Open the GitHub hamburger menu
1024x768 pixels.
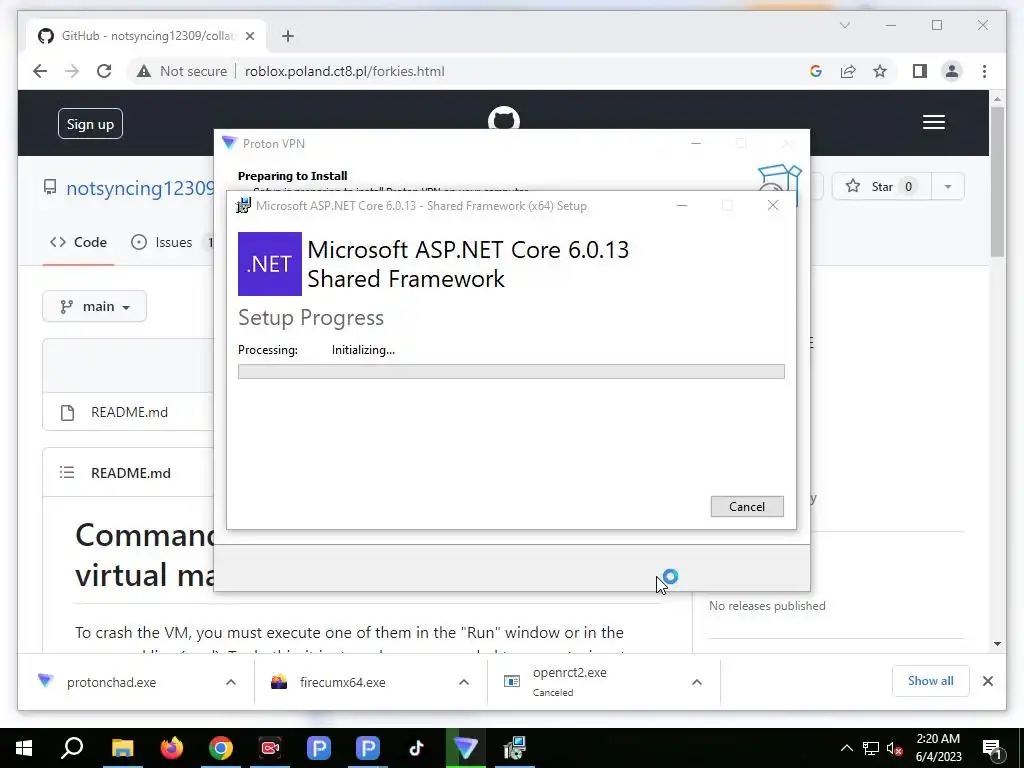click(x=934, y=122)
